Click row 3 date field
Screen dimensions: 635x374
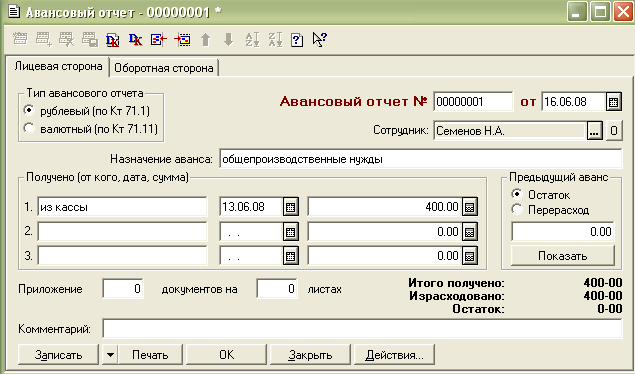click(251, 256)
